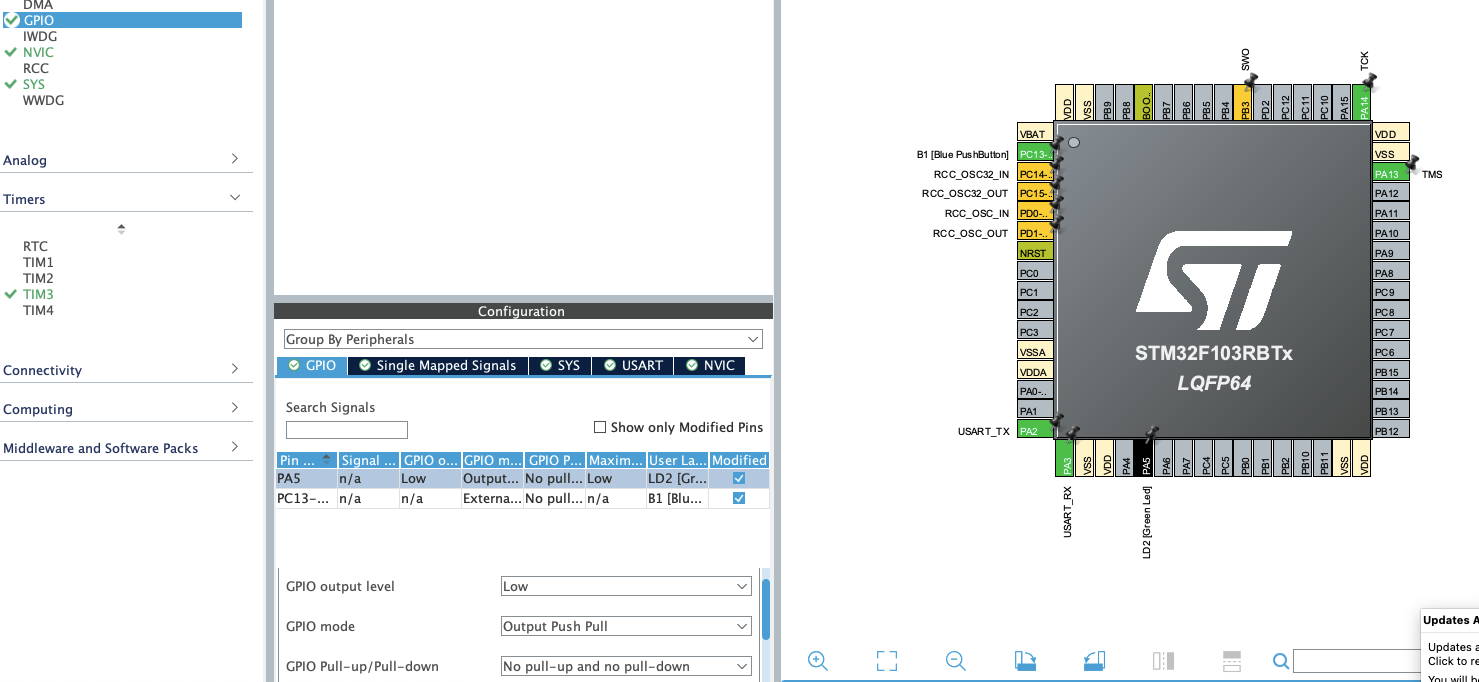Expand Middleware and Software Packs category
The image size is (1479, 682).
pos(235,447)
